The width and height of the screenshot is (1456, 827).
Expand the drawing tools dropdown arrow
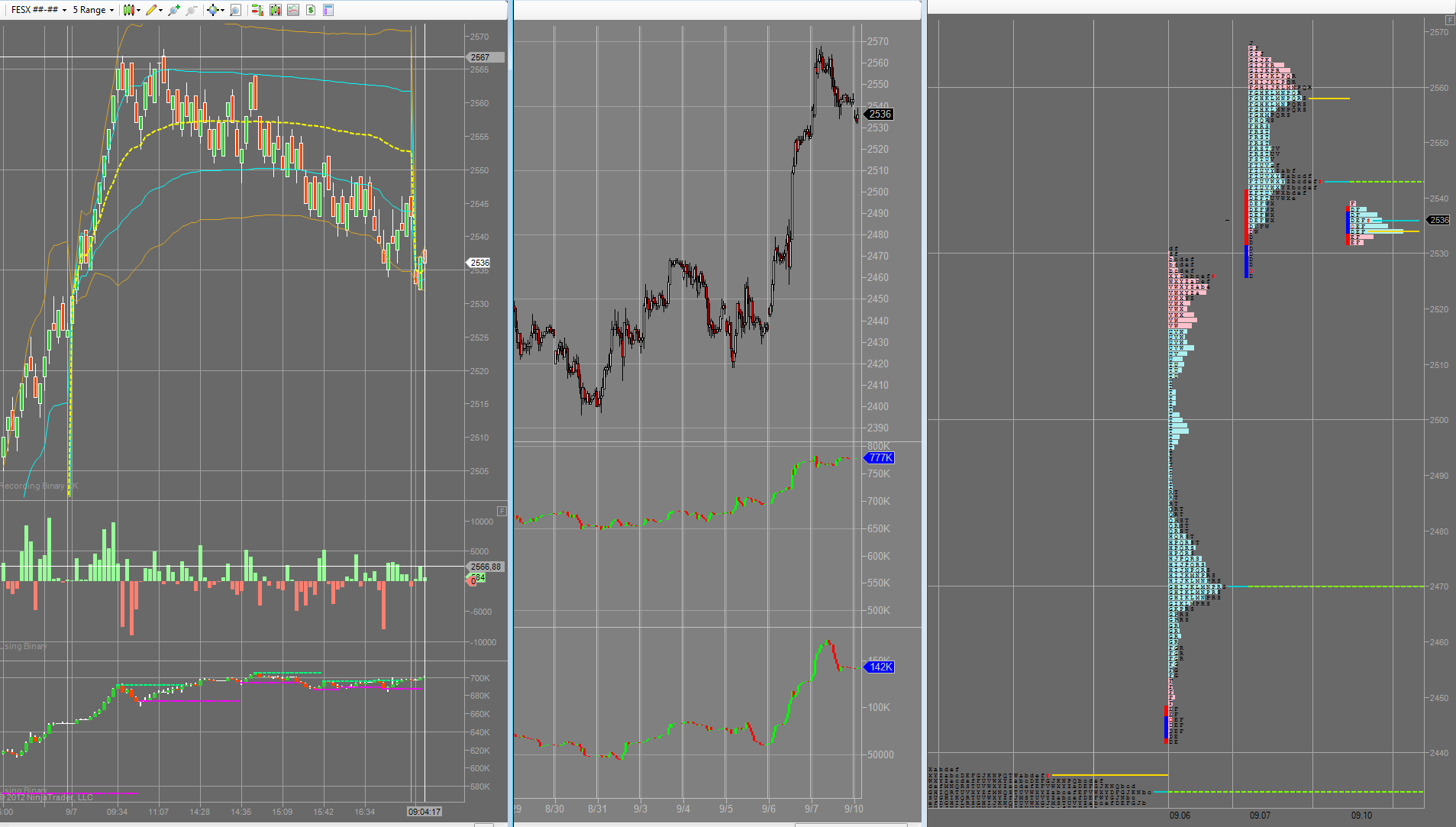160,11
